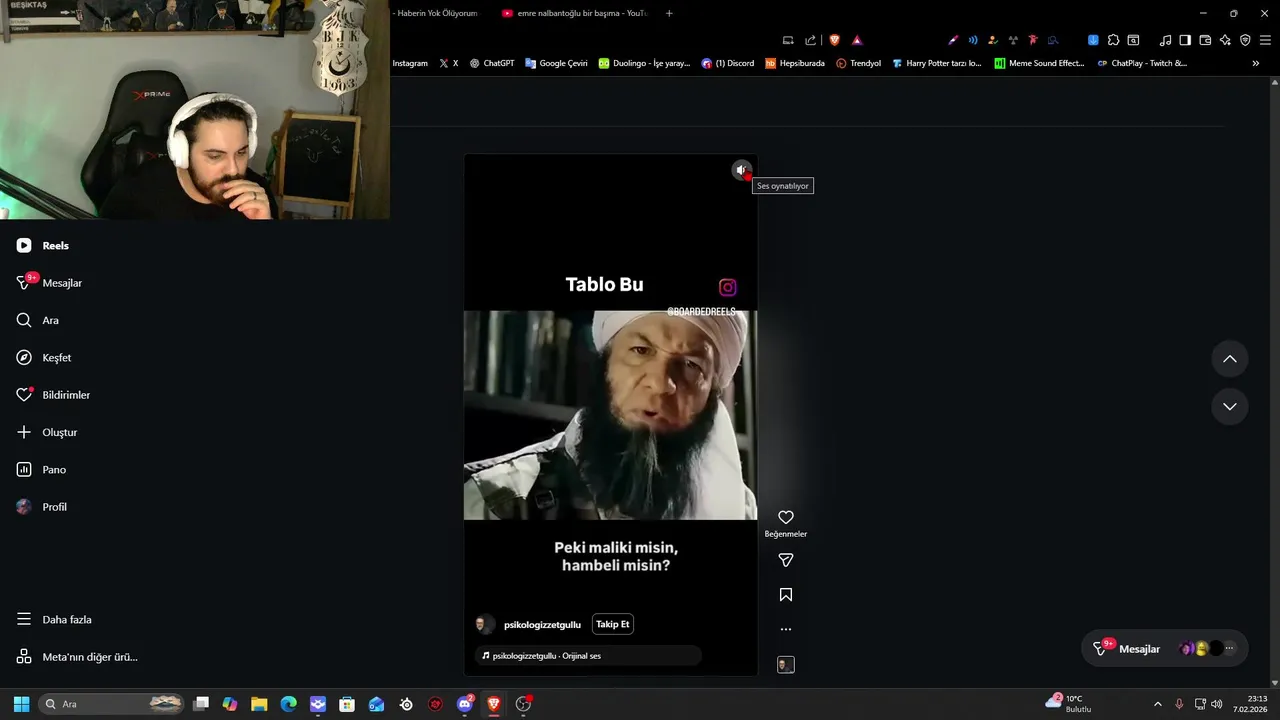Open Google Çeviri bookmark

557,63
